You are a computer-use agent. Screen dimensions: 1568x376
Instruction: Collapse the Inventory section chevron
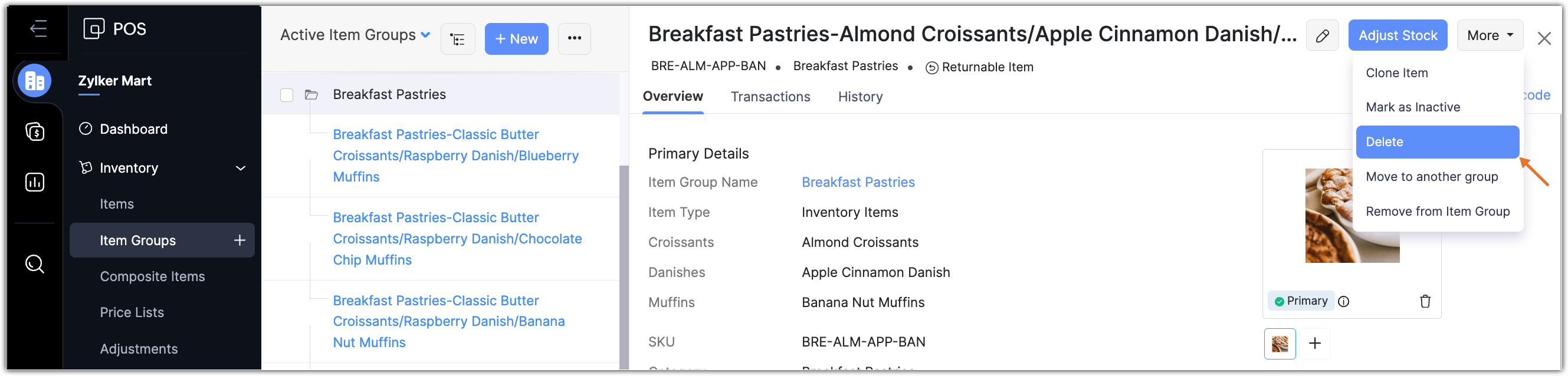241,168
